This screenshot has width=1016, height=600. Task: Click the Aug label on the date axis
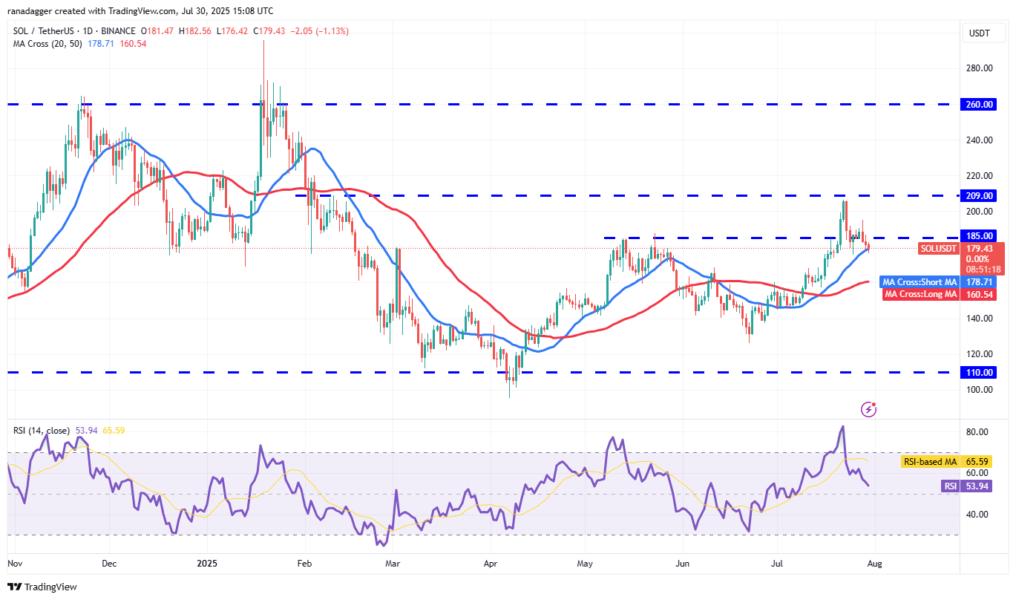pos(874,564)
